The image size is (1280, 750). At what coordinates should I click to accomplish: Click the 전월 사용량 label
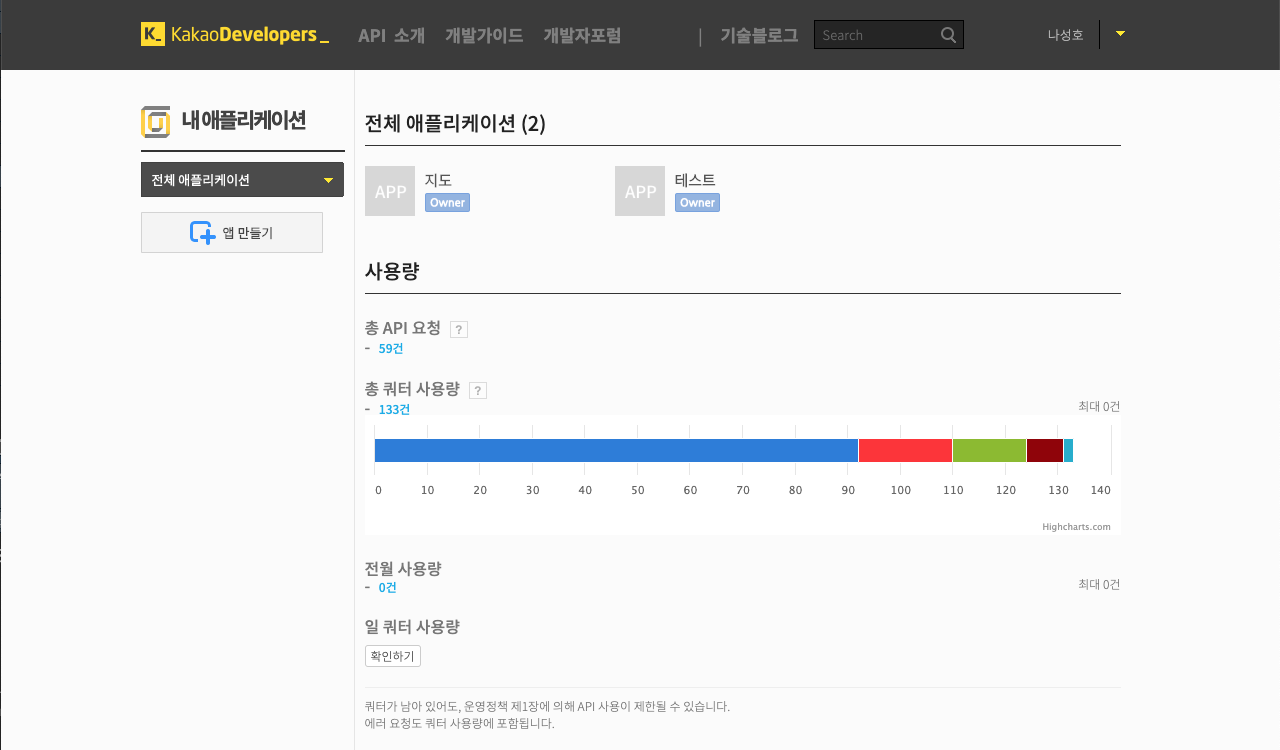pos(403,568)
